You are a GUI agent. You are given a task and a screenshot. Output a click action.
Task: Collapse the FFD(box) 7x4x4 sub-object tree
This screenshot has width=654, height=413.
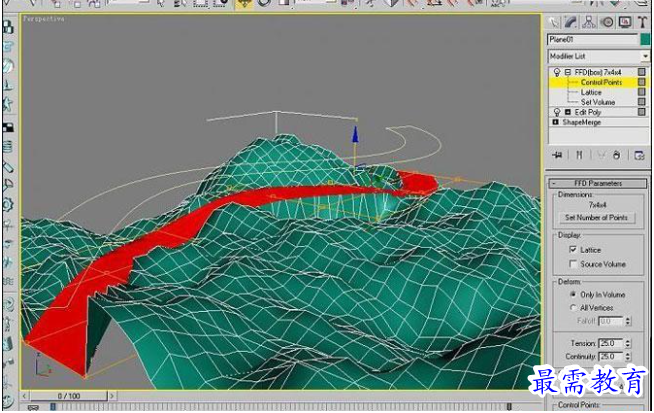[568, 73]
